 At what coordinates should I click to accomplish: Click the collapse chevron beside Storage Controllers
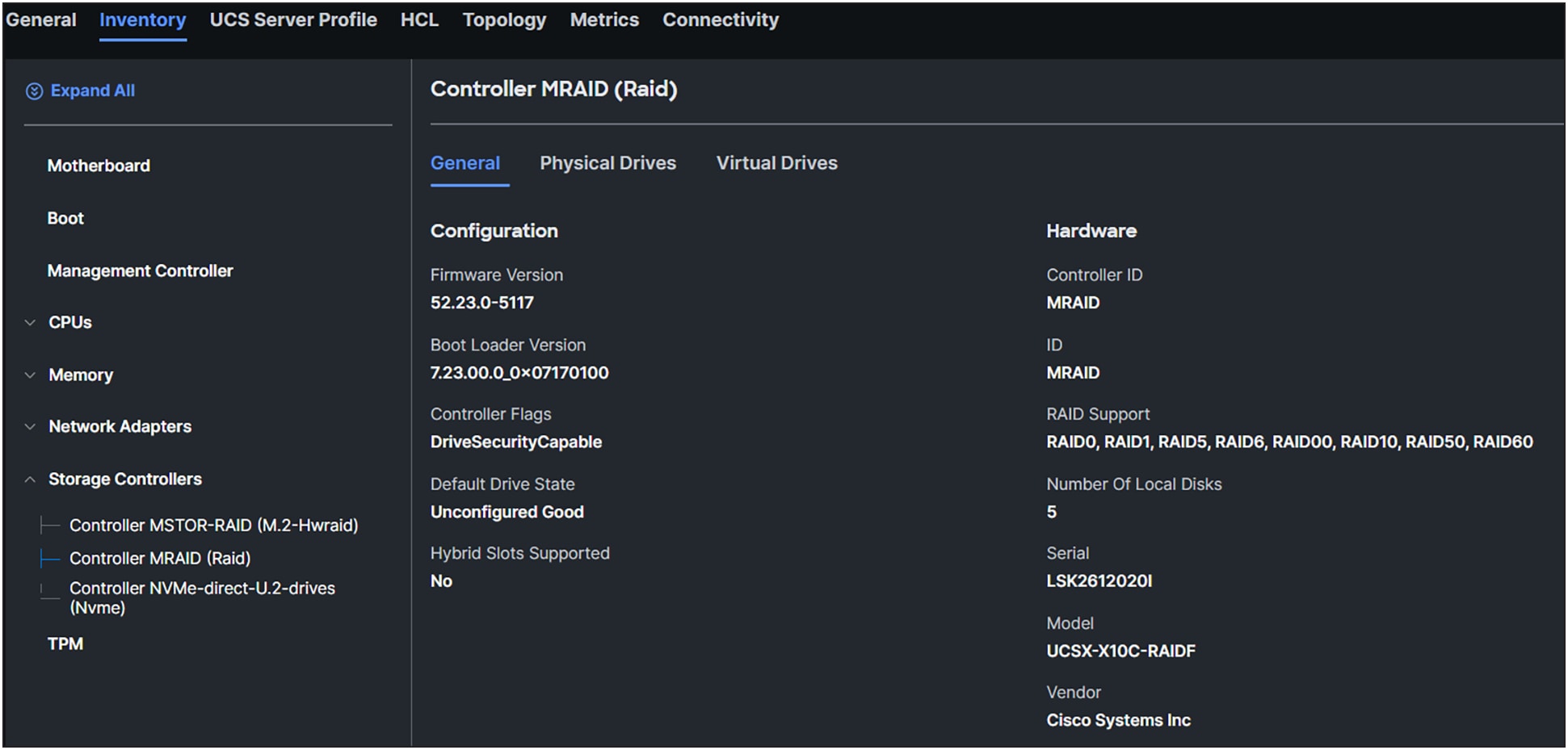(30, 479)
